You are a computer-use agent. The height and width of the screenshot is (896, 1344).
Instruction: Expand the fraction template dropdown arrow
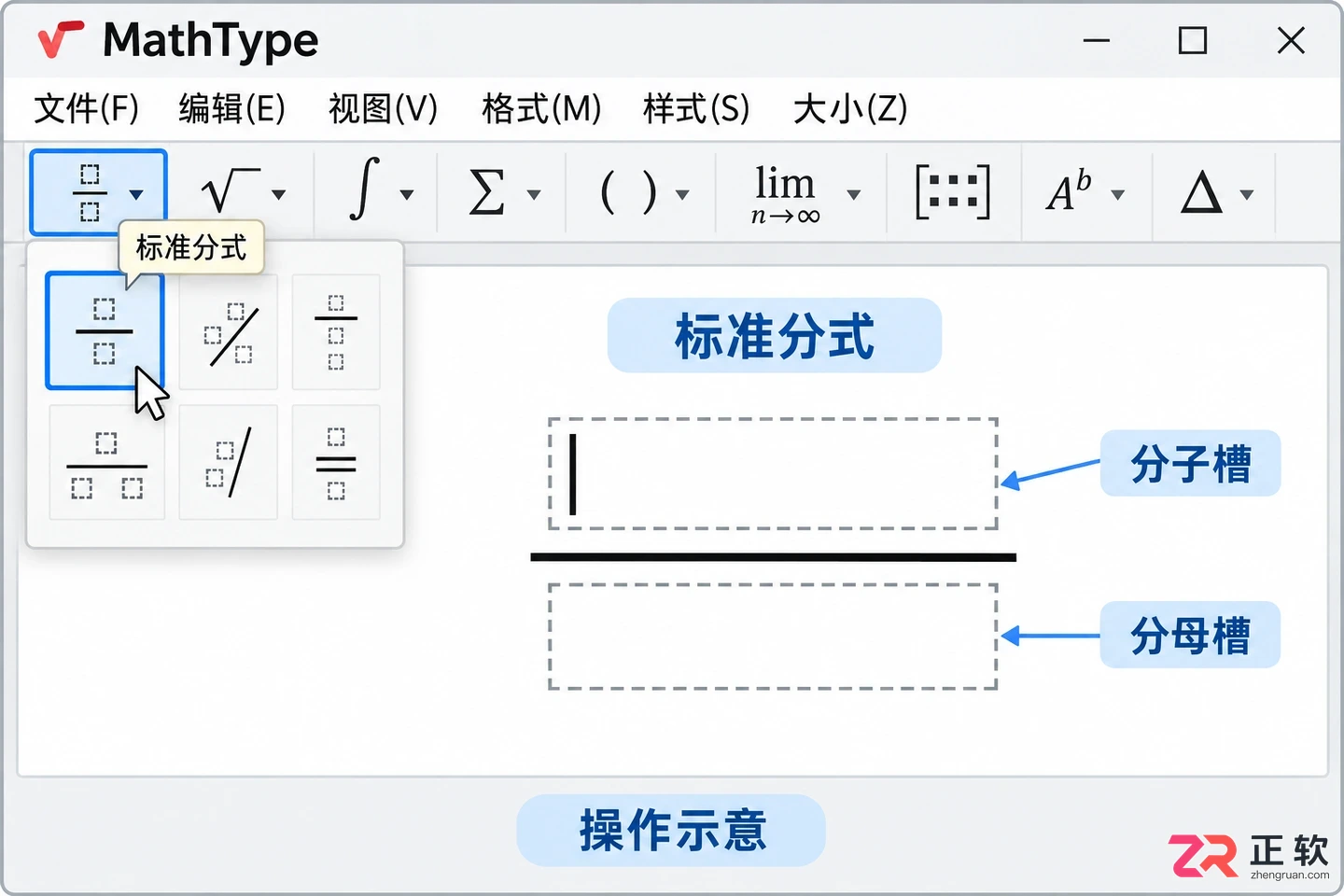coord(136,194)
